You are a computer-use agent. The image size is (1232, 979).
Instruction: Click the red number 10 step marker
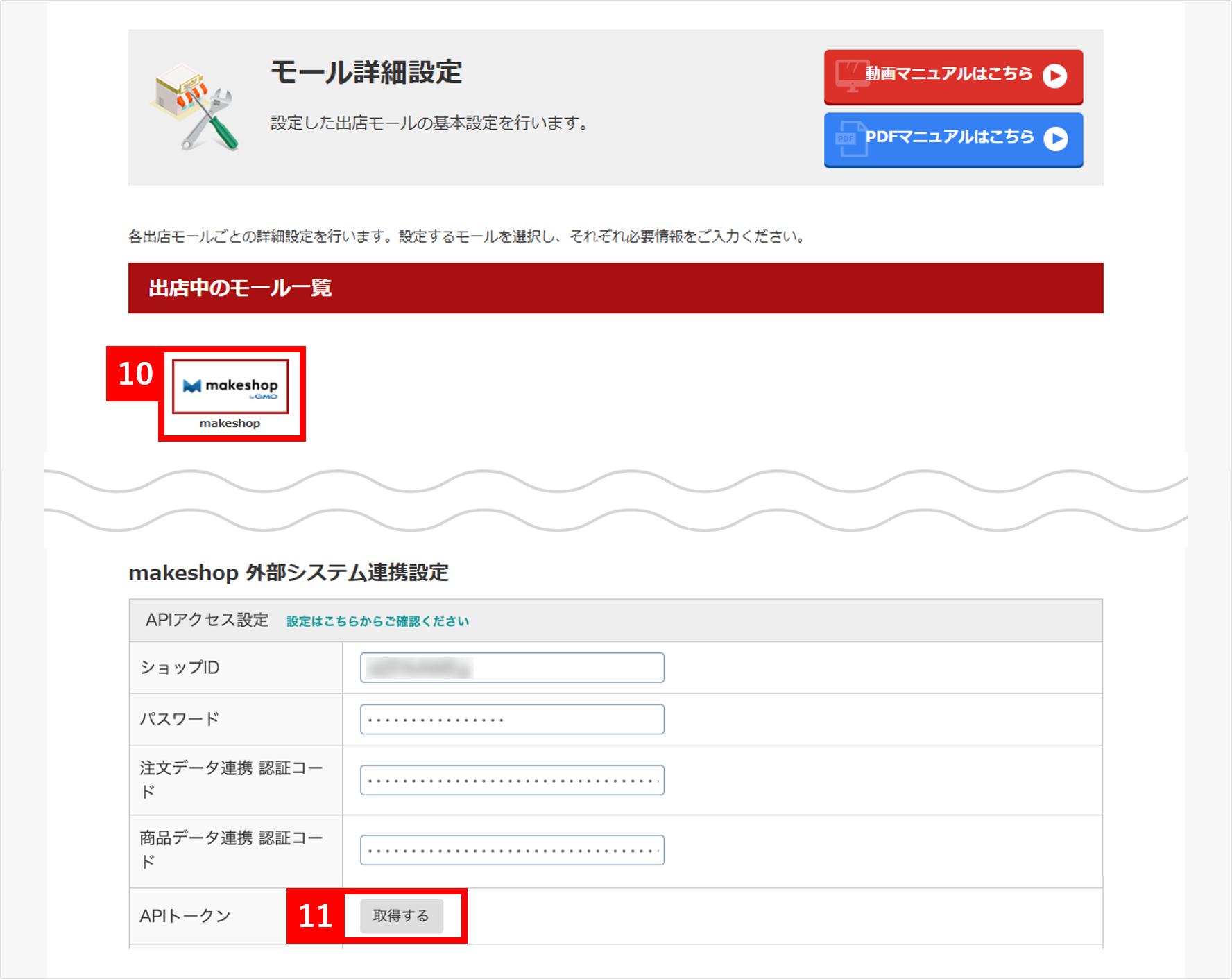pos(135,374)
